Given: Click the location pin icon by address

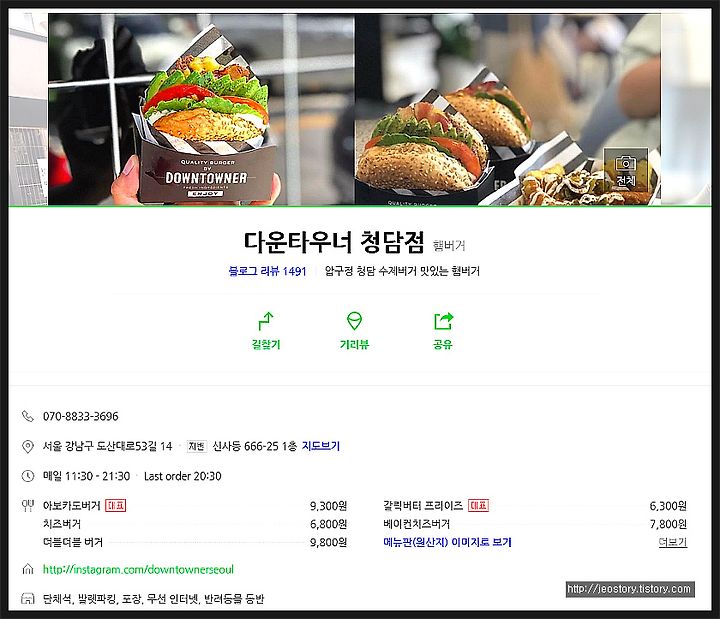Looking at the screenshot, I should pos(28,446).
